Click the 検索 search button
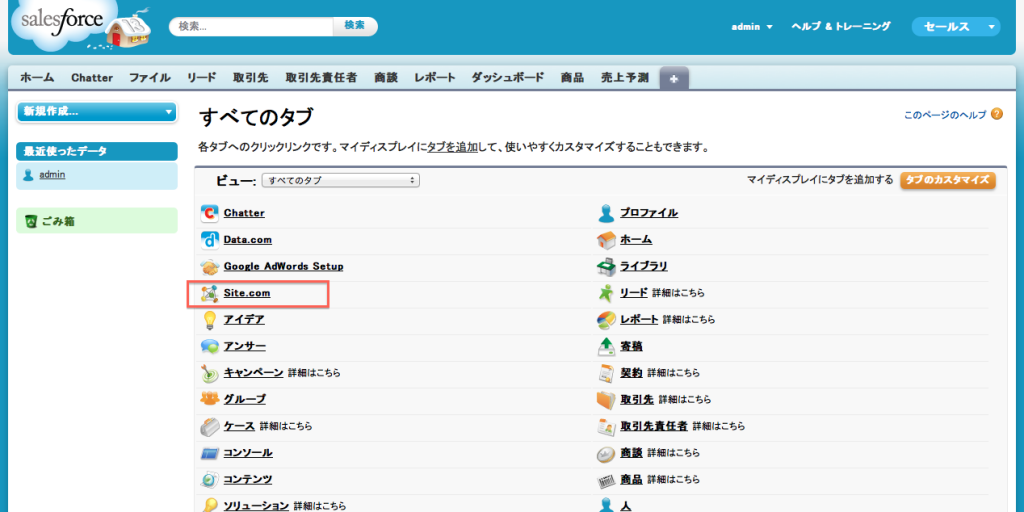1024x512 pixels. 355,25
